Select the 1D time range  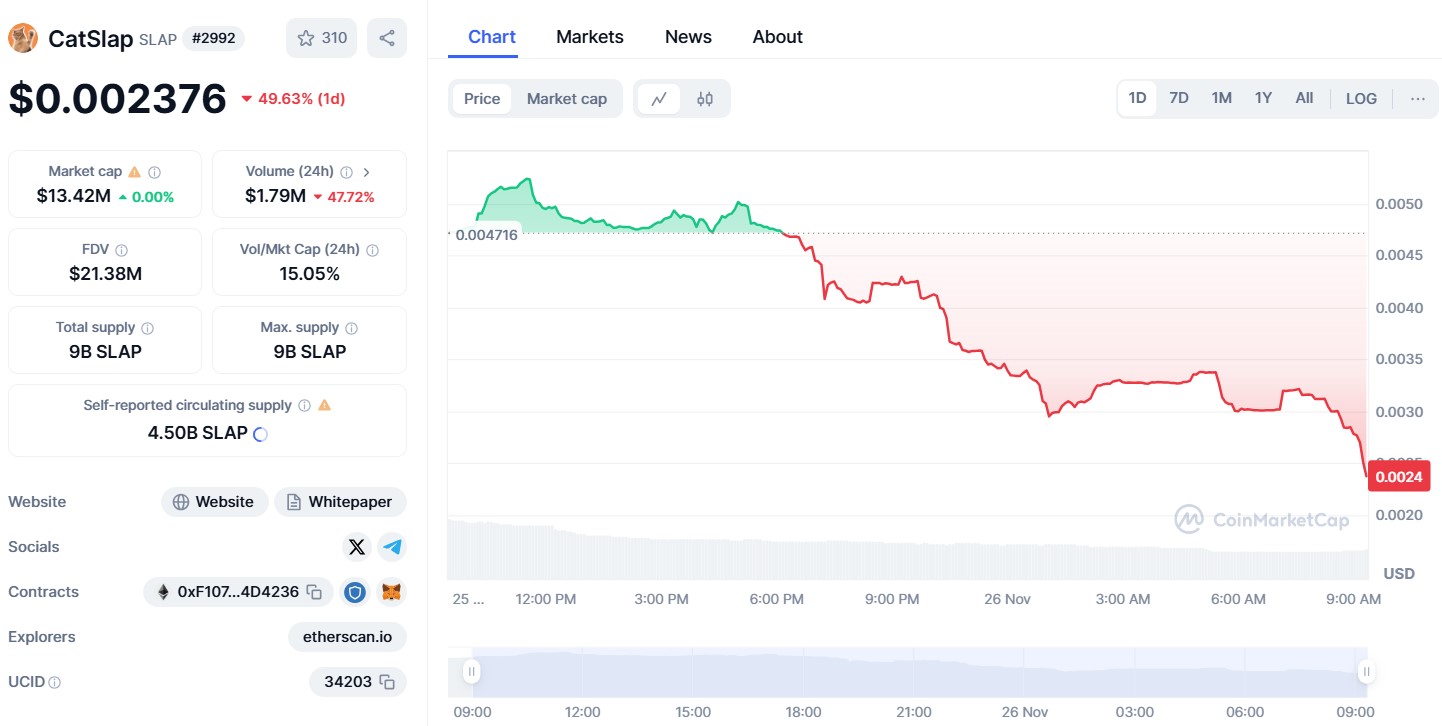pos(1138,98)
